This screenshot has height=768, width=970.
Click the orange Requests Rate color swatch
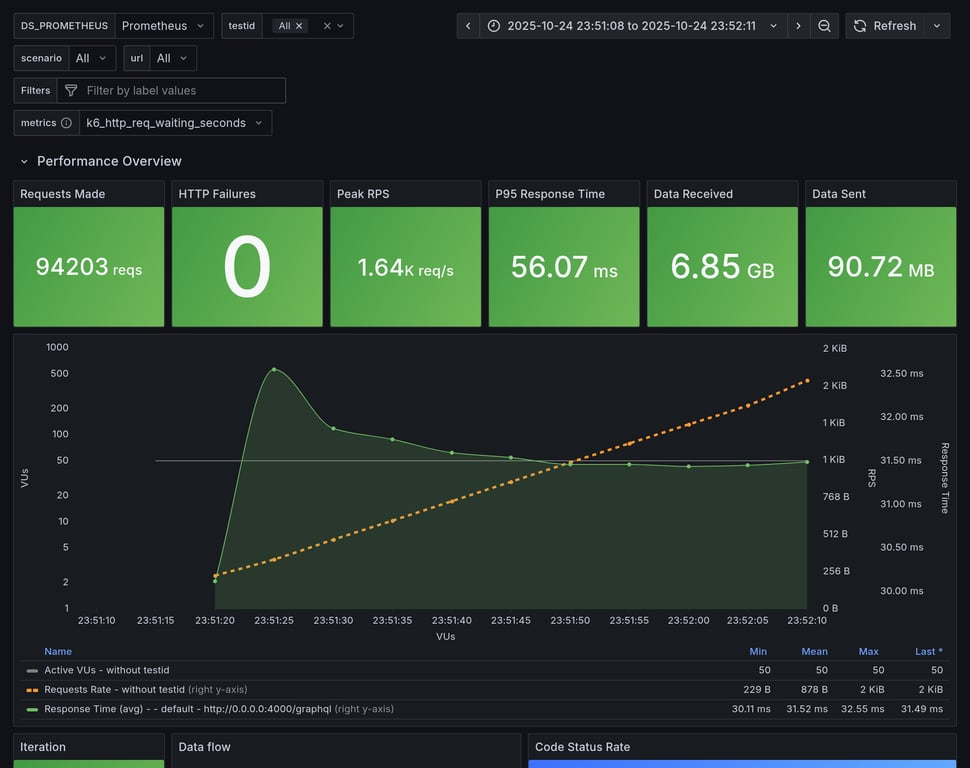tap(32, 689)
